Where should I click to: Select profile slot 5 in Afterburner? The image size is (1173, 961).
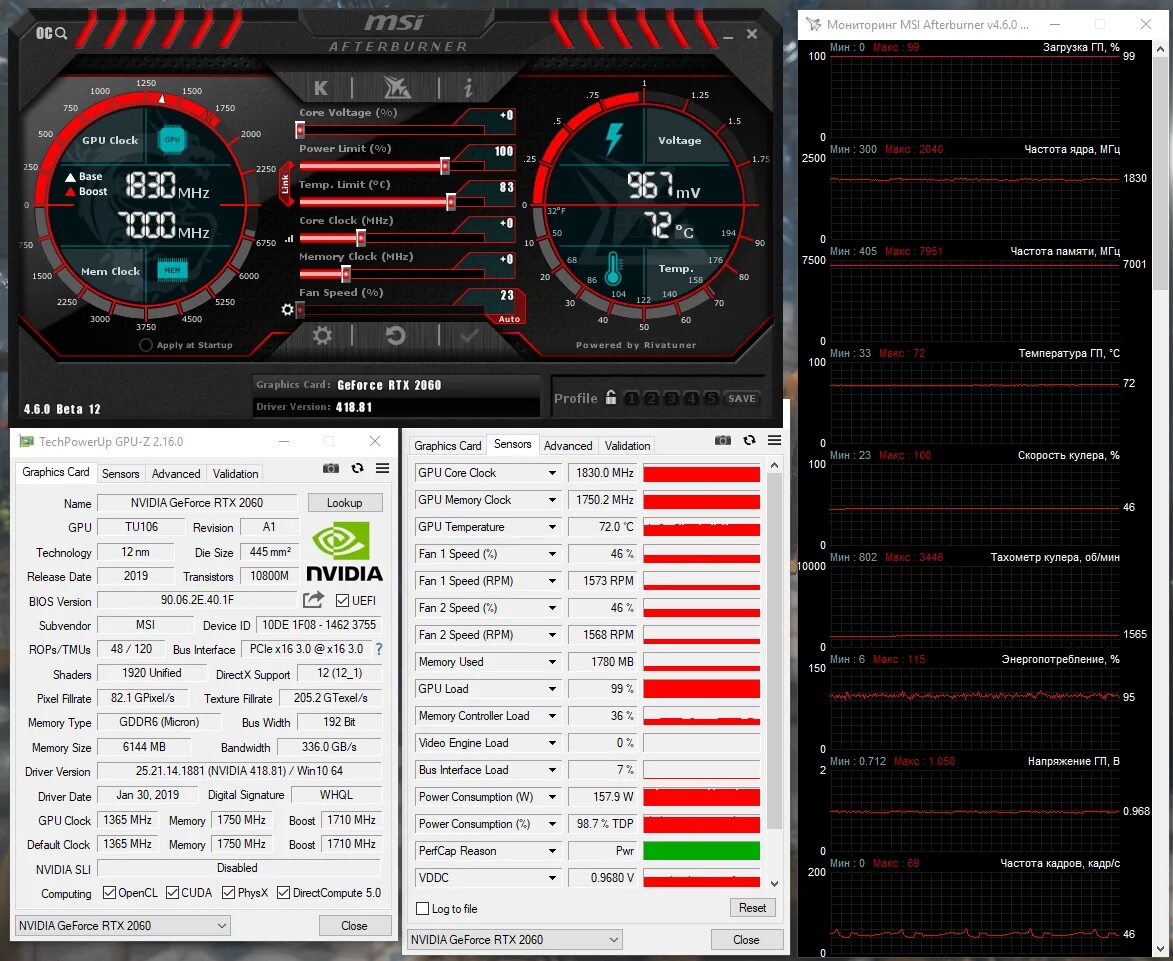(711, 398)
